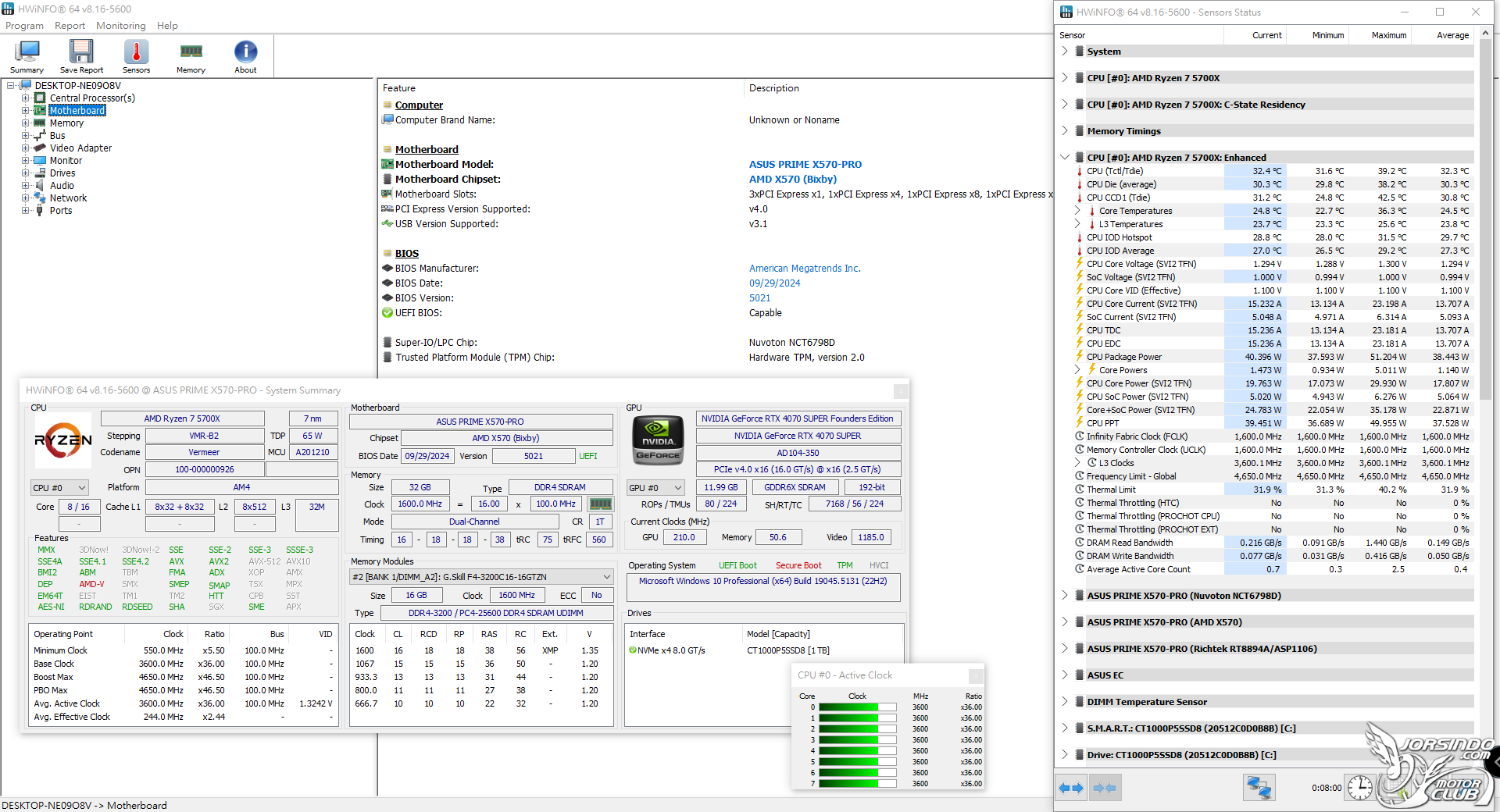The image size is (1500, 812).
Task: Click the scroll-up arrow in Sensors Status
Action: pyautogui.click(x=1485, y=34)
